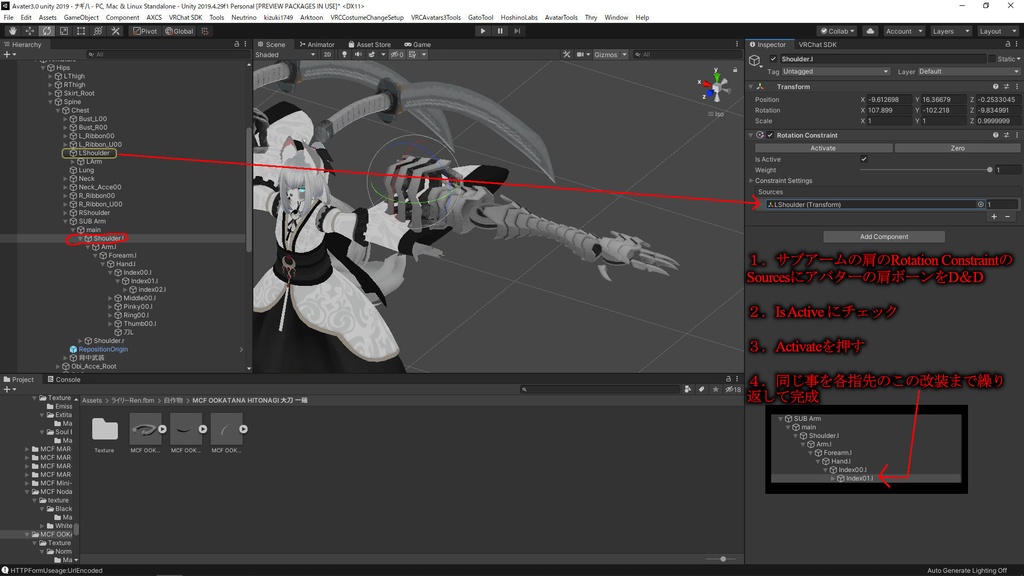Select the Rect Transform tool

81,31
